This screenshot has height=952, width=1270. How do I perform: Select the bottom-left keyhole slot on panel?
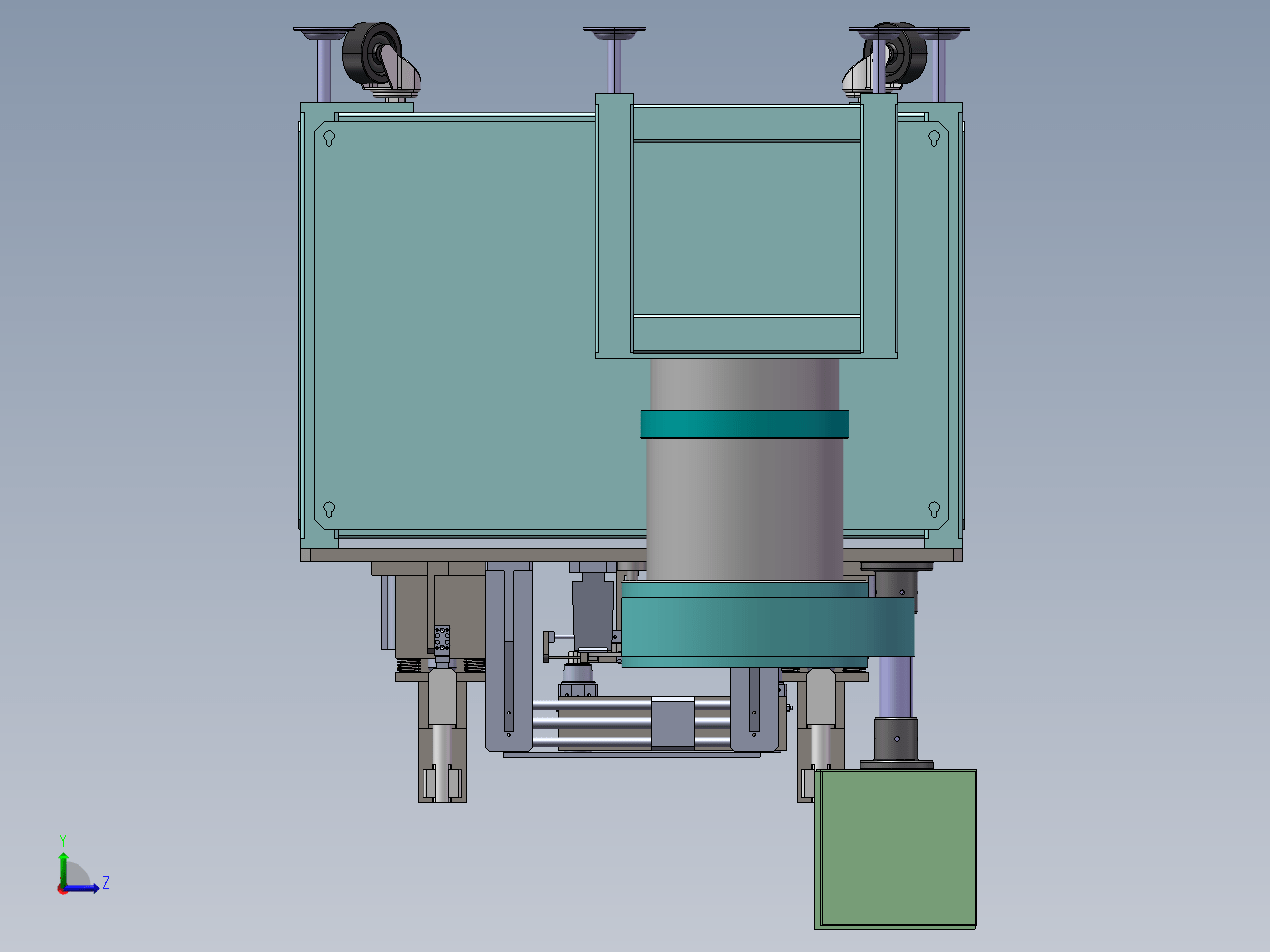(x=329, y=511)
